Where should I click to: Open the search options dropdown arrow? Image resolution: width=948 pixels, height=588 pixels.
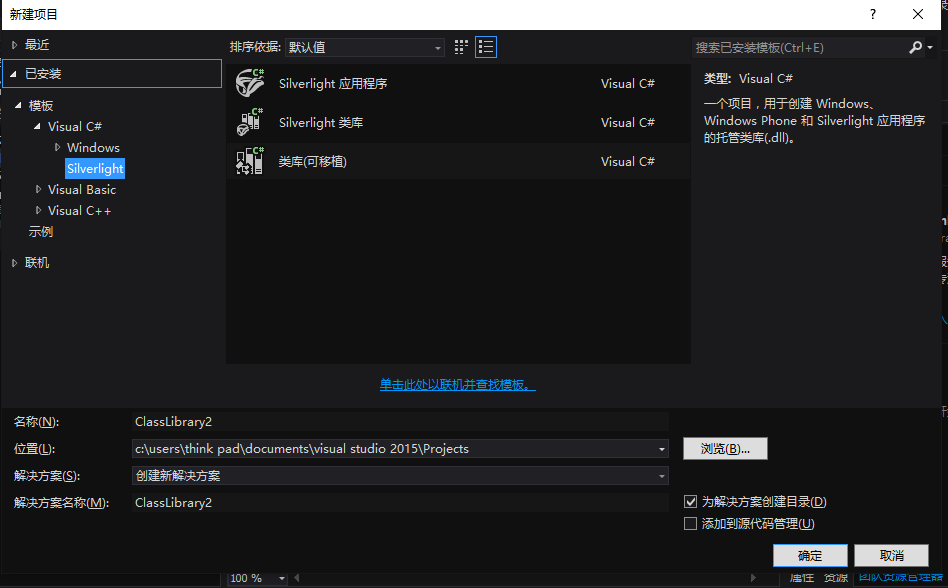pos(930,47)
